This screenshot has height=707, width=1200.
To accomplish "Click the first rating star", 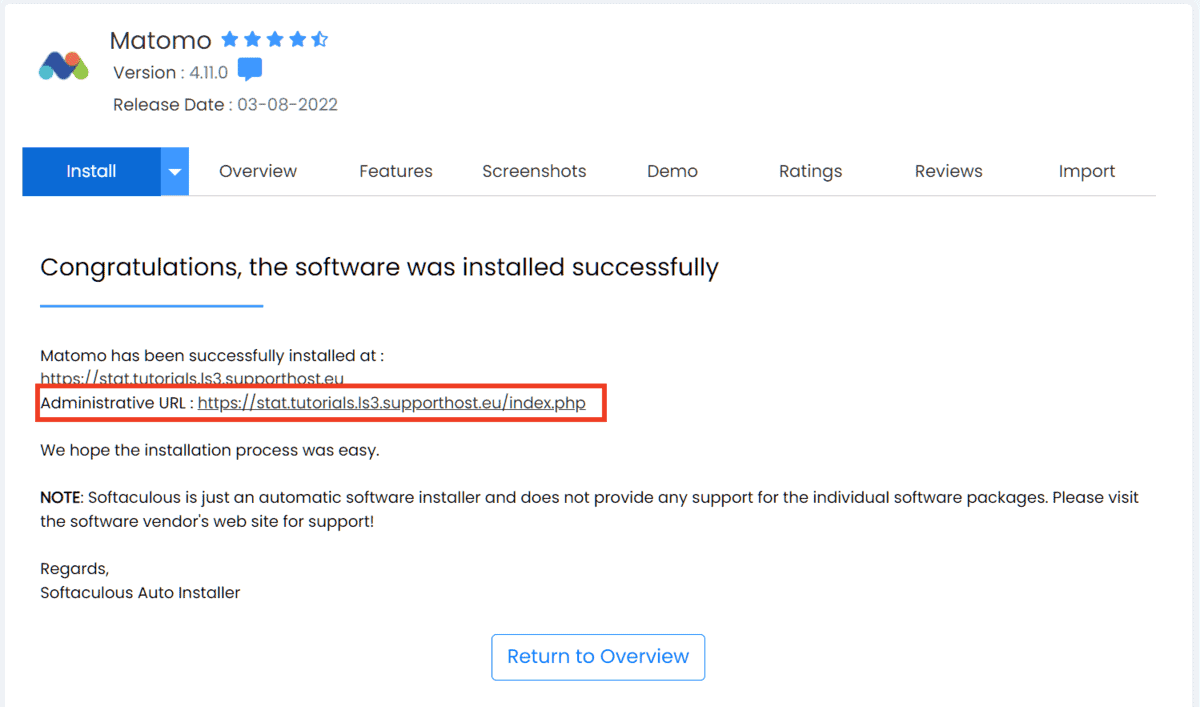I will [x=230, y=39].
